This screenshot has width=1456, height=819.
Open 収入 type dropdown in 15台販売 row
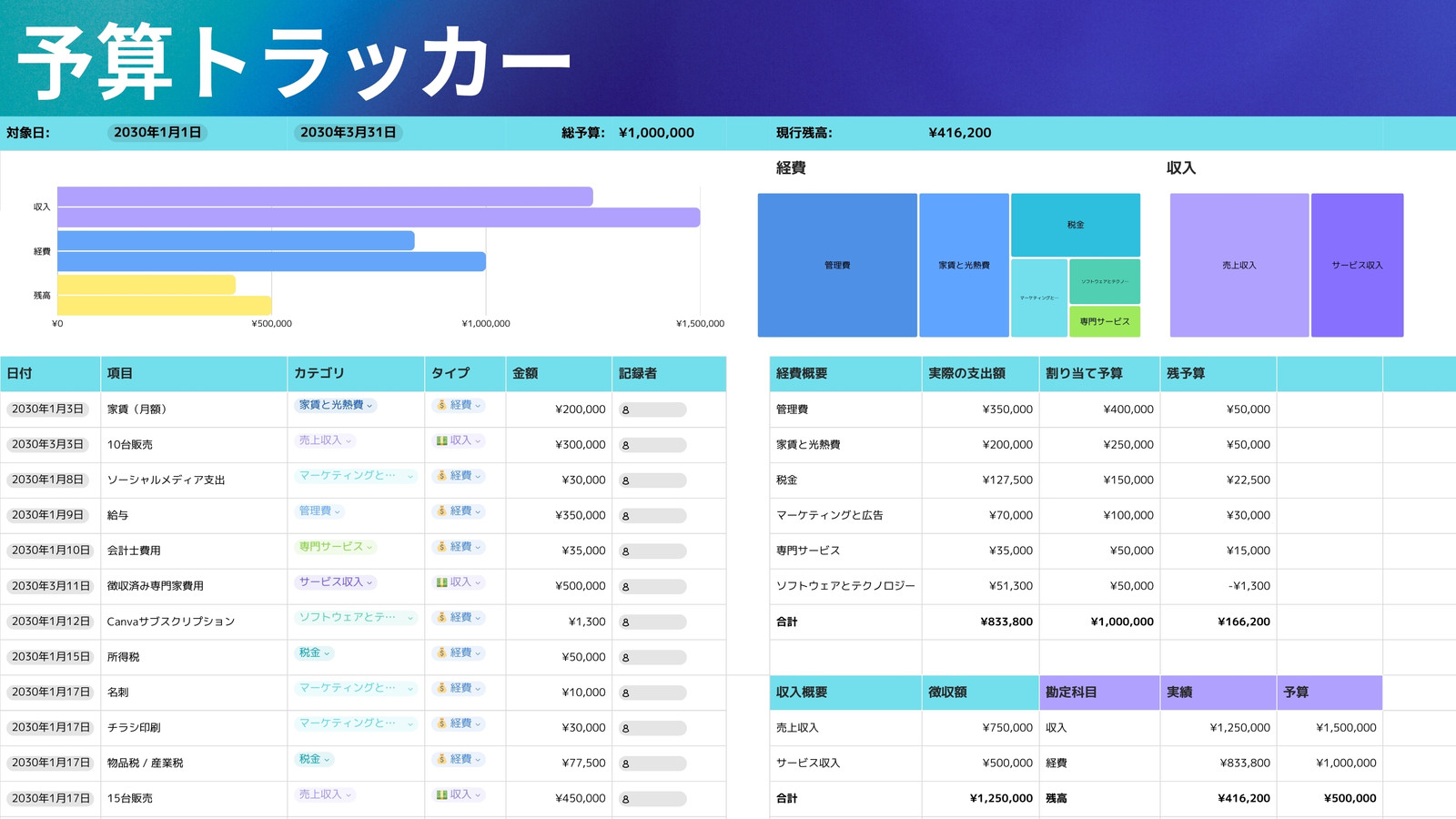[459, 794]
